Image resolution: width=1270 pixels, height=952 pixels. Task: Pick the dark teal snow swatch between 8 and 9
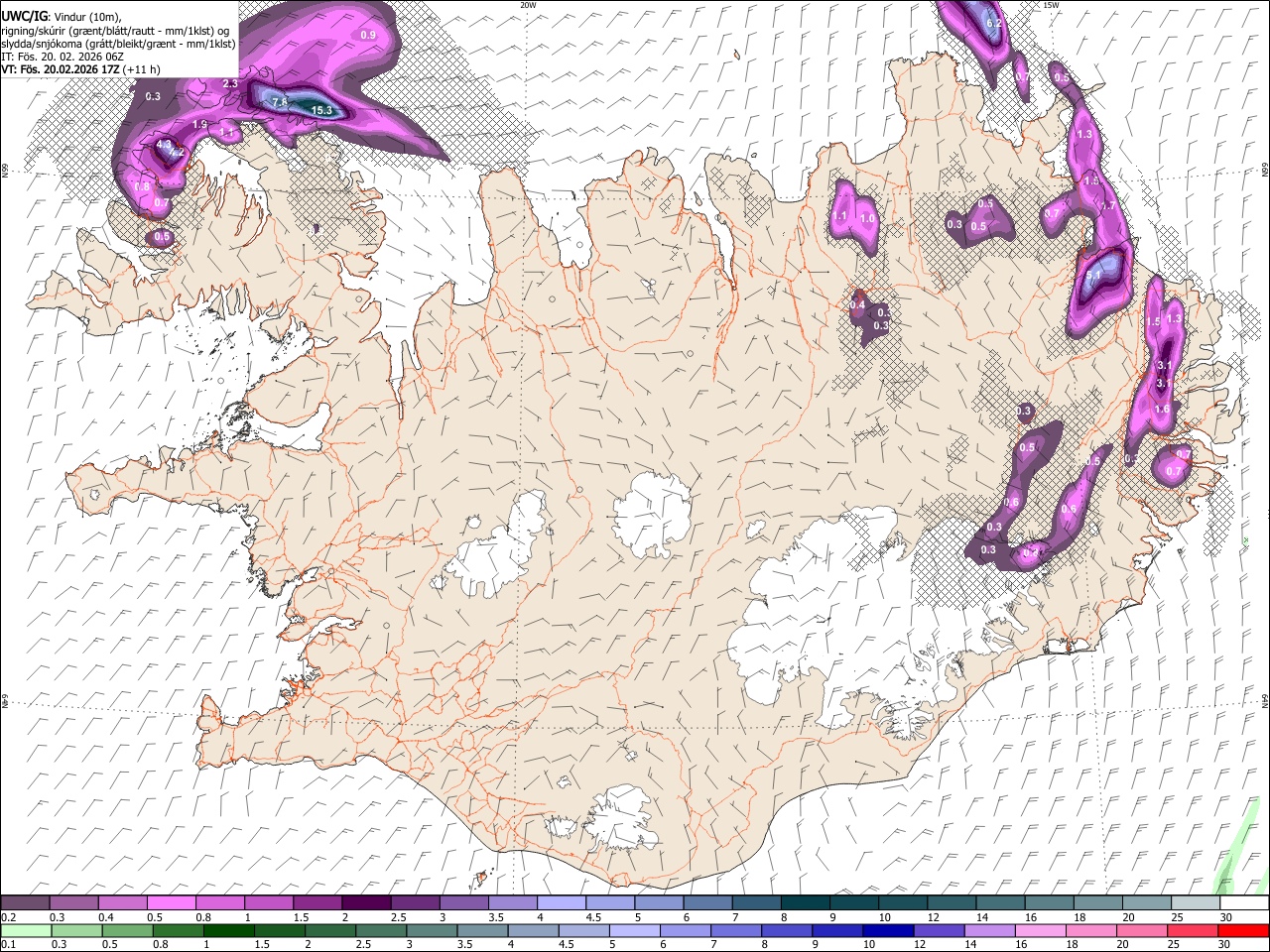pyautogui.click(x=805, y=902)
